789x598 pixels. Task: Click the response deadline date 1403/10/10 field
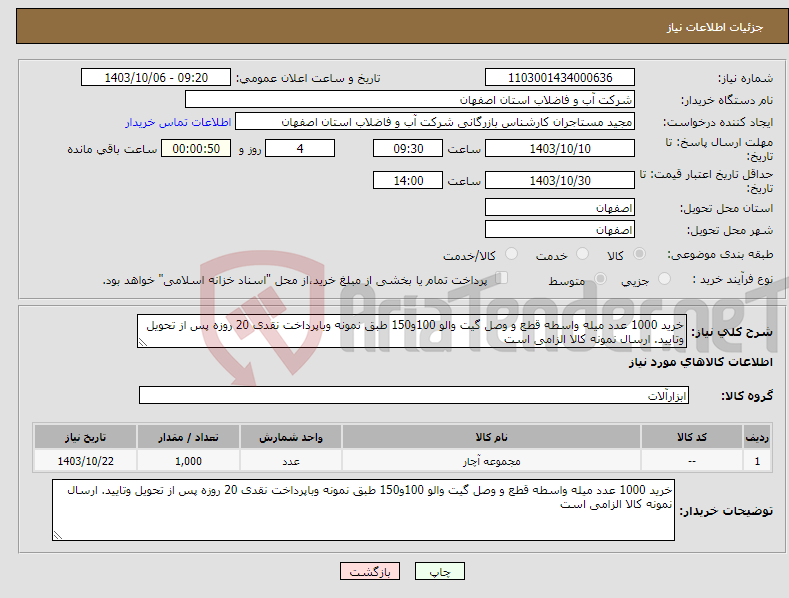[x=560, y=148]
